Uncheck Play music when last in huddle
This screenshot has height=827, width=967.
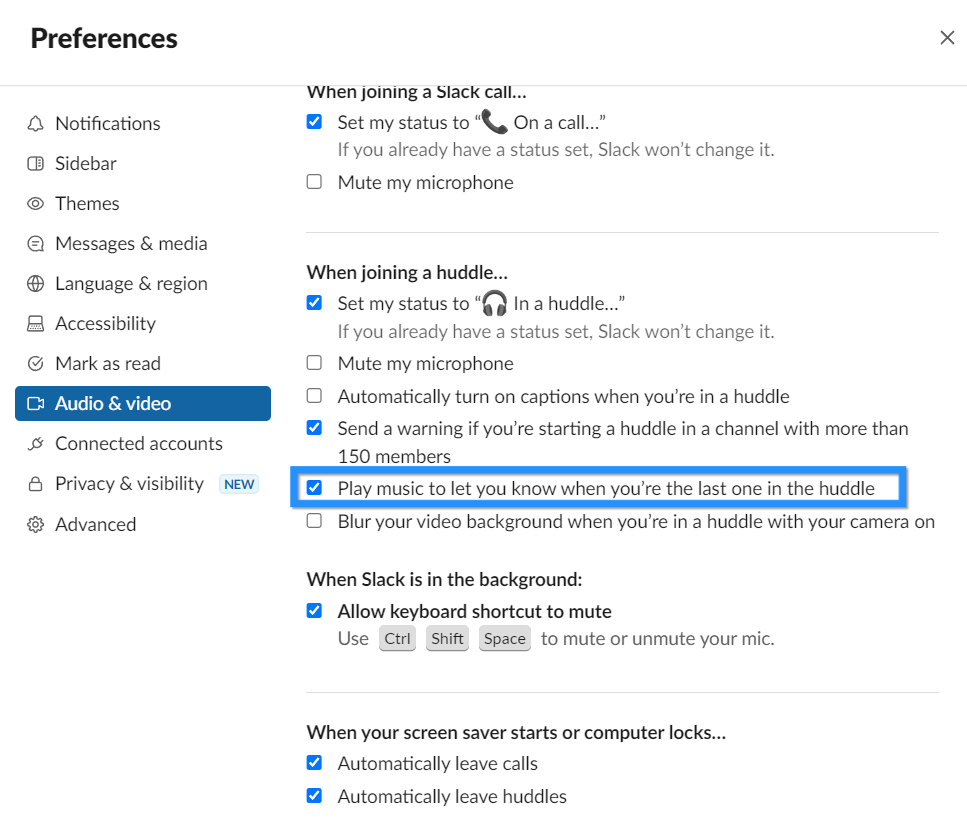315,488
